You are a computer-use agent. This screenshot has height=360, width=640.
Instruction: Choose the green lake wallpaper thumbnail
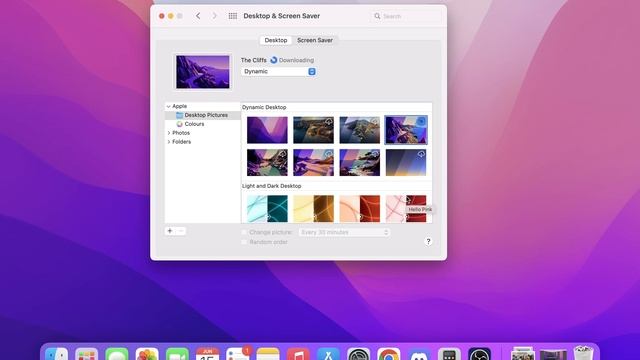[x=267, y=162]
